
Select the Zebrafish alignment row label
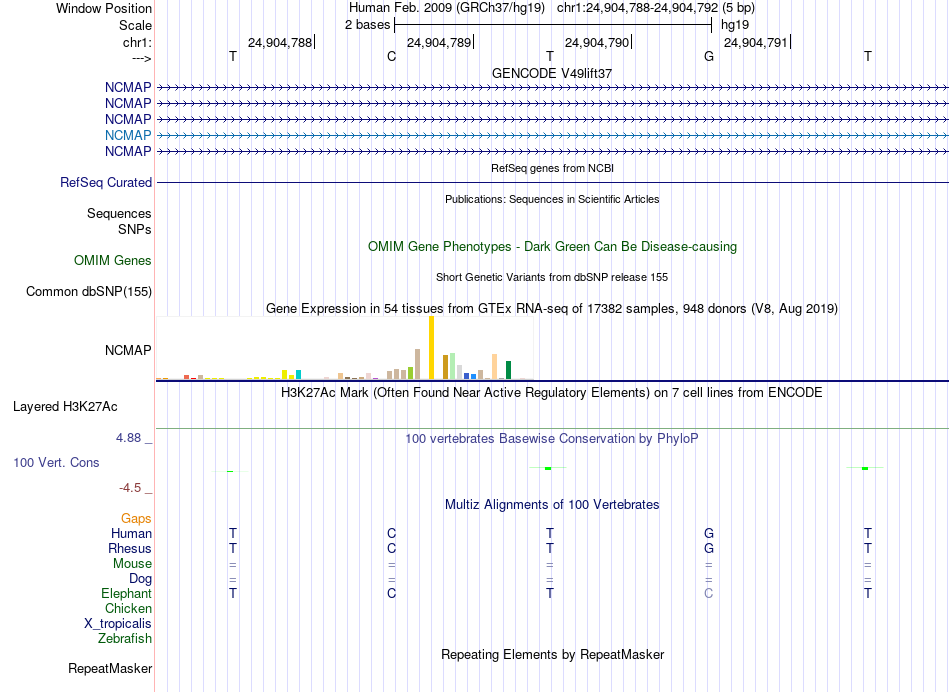pos(125,638)
